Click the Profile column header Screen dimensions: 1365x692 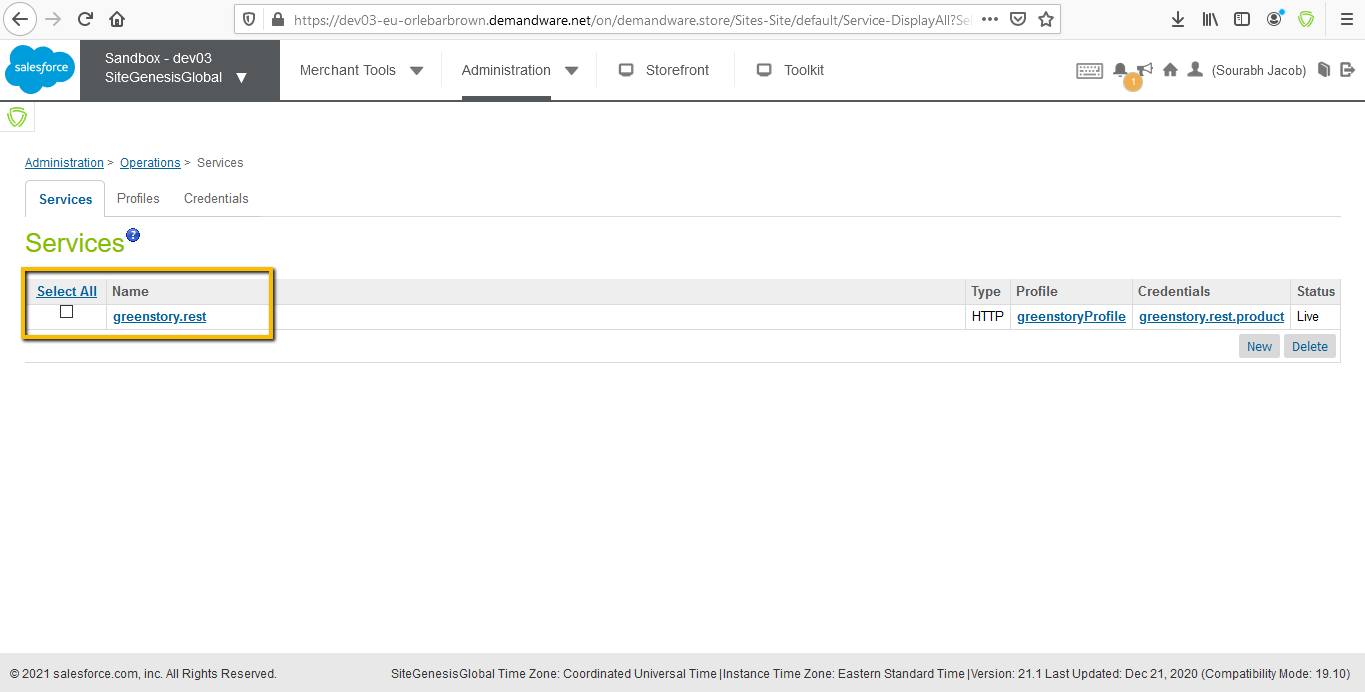point(1037,291)
